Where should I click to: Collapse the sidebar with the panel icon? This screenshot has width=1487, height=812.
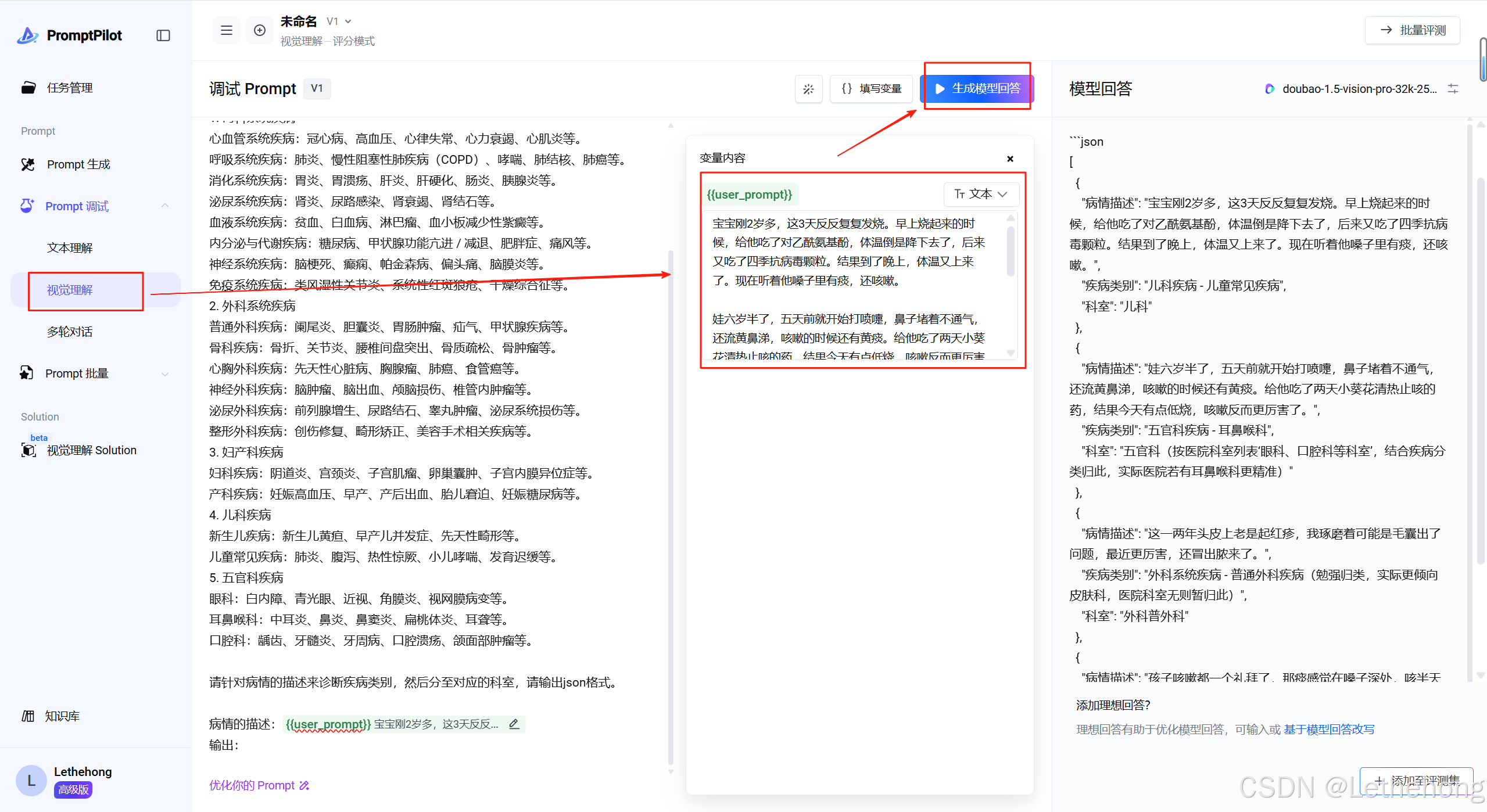[x=163, y=35]
